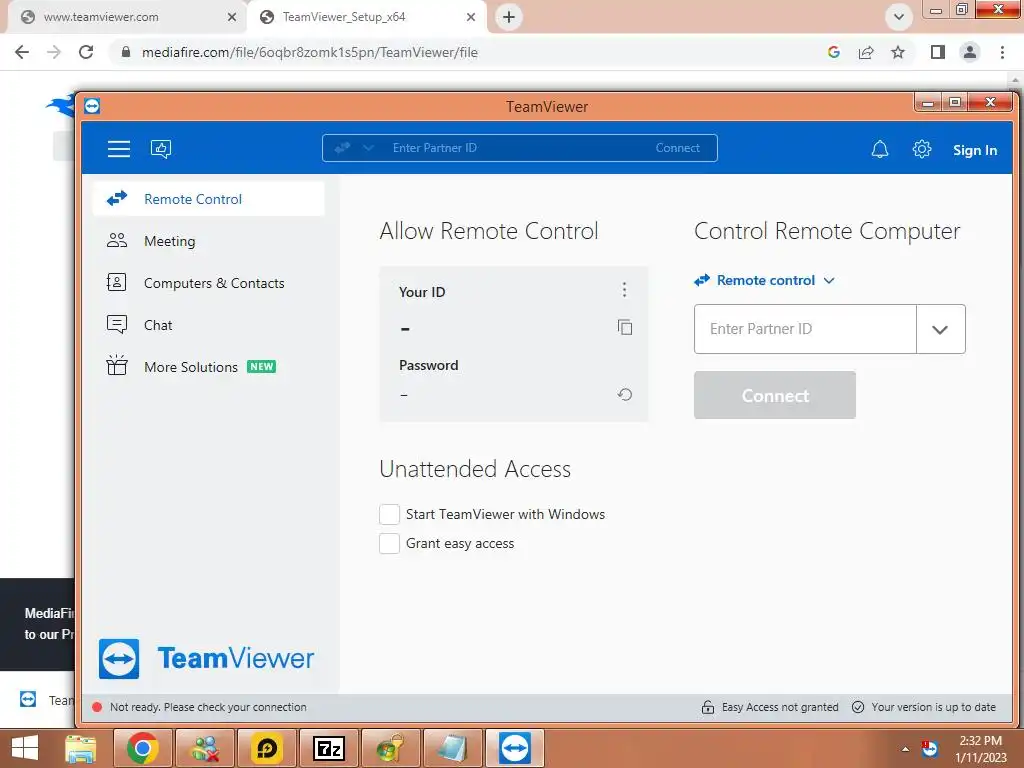Expand connection mode chevron in top bar
1024x768 pixels.
click(368, 148)
